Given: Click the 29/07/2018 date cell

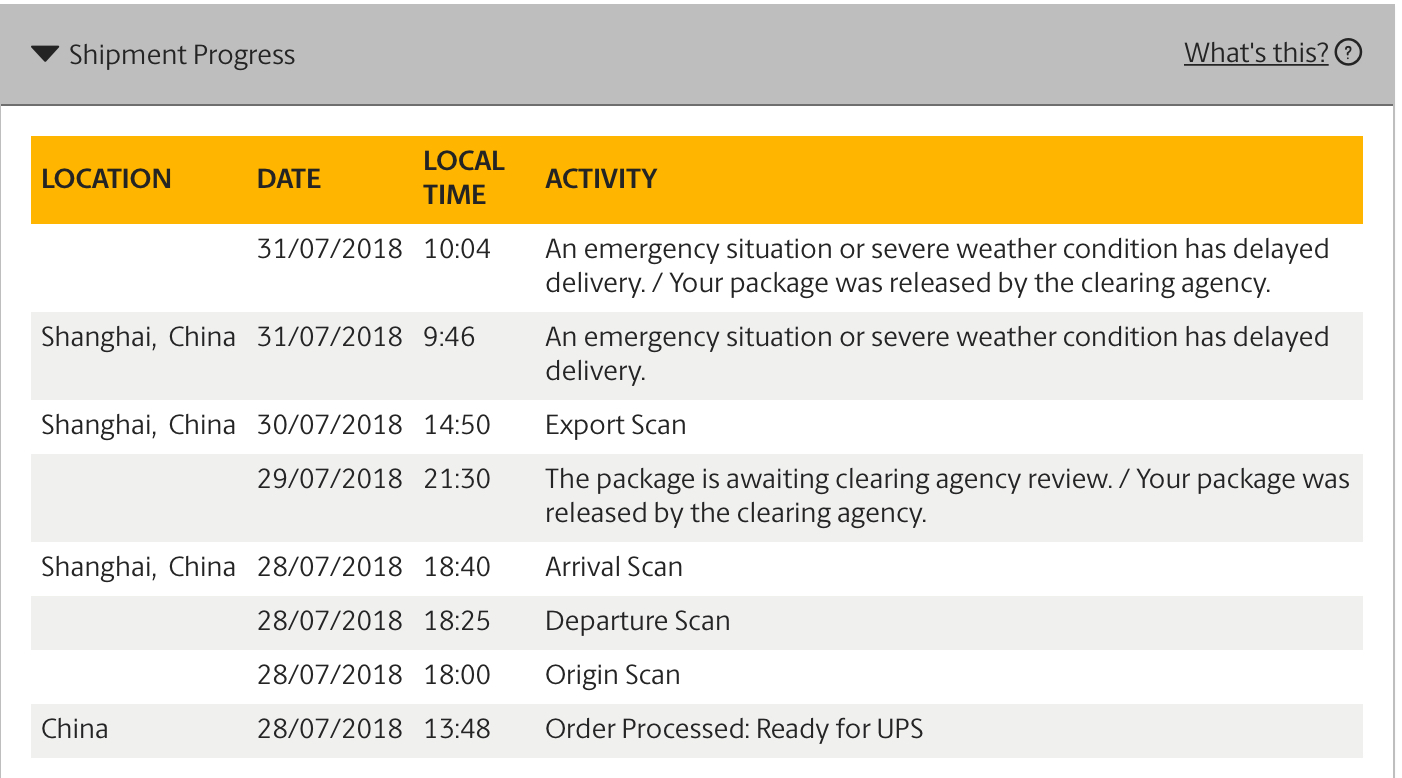Looking at the screenshot, I should (x=330, y=479).
